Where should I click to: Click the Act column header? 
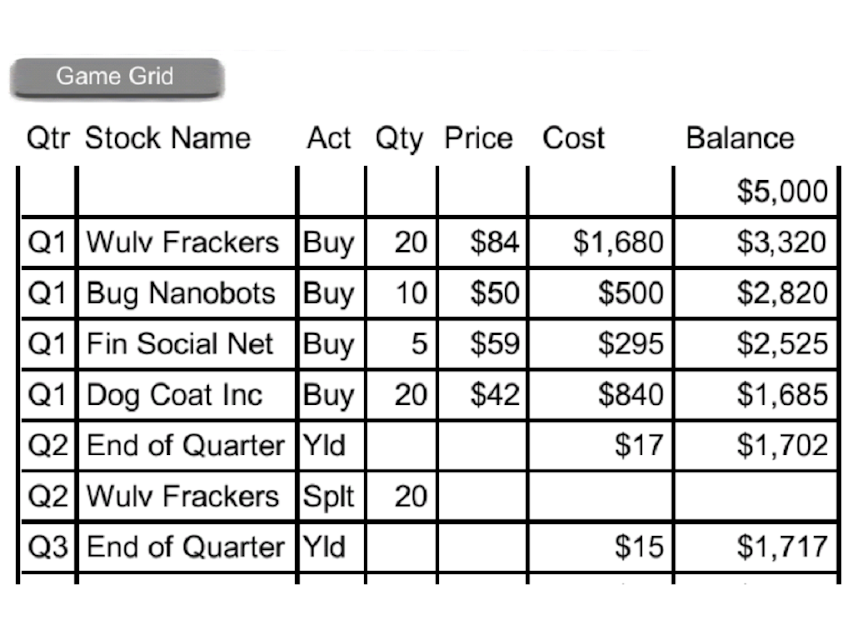pos(329,138)
